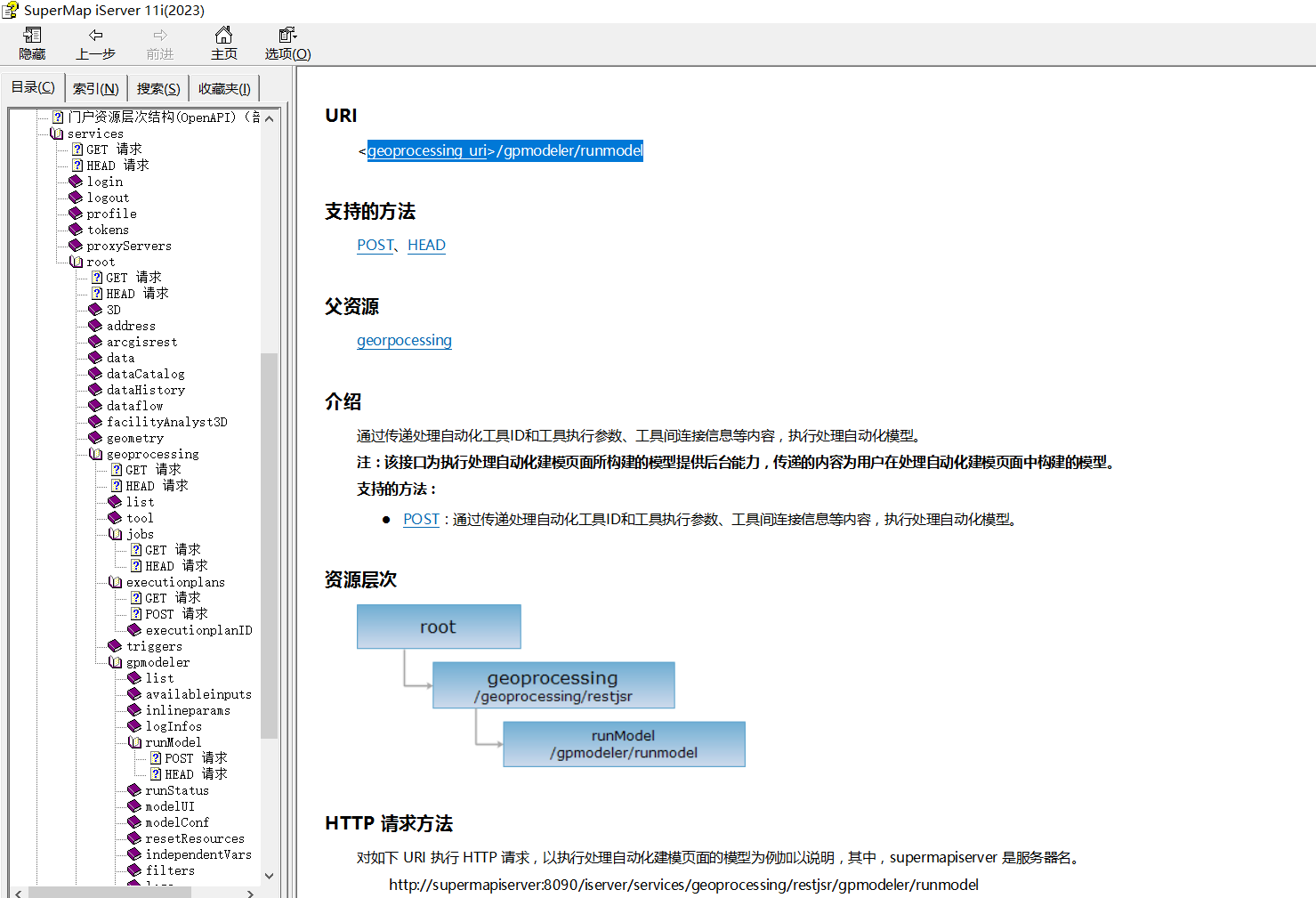Click the runModel box in hierarchy diagram
Viewport: 1316px width, 898px height.
(x=624, y=744)
